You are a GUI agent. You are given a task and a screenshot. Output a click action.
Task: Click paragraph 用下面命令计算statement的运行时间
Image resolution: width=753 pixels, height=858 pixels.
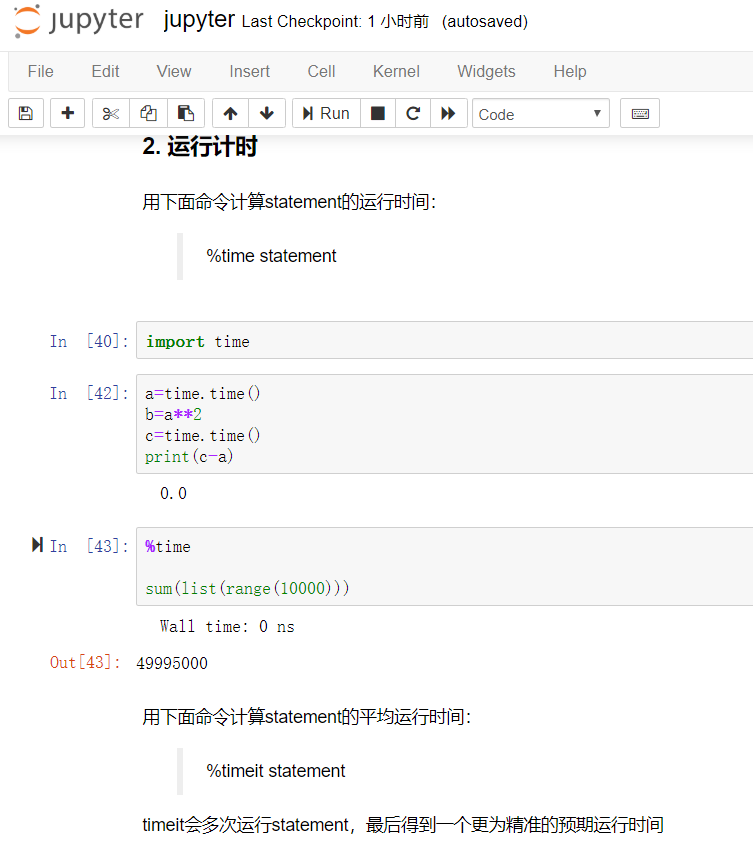click(289, 202)
